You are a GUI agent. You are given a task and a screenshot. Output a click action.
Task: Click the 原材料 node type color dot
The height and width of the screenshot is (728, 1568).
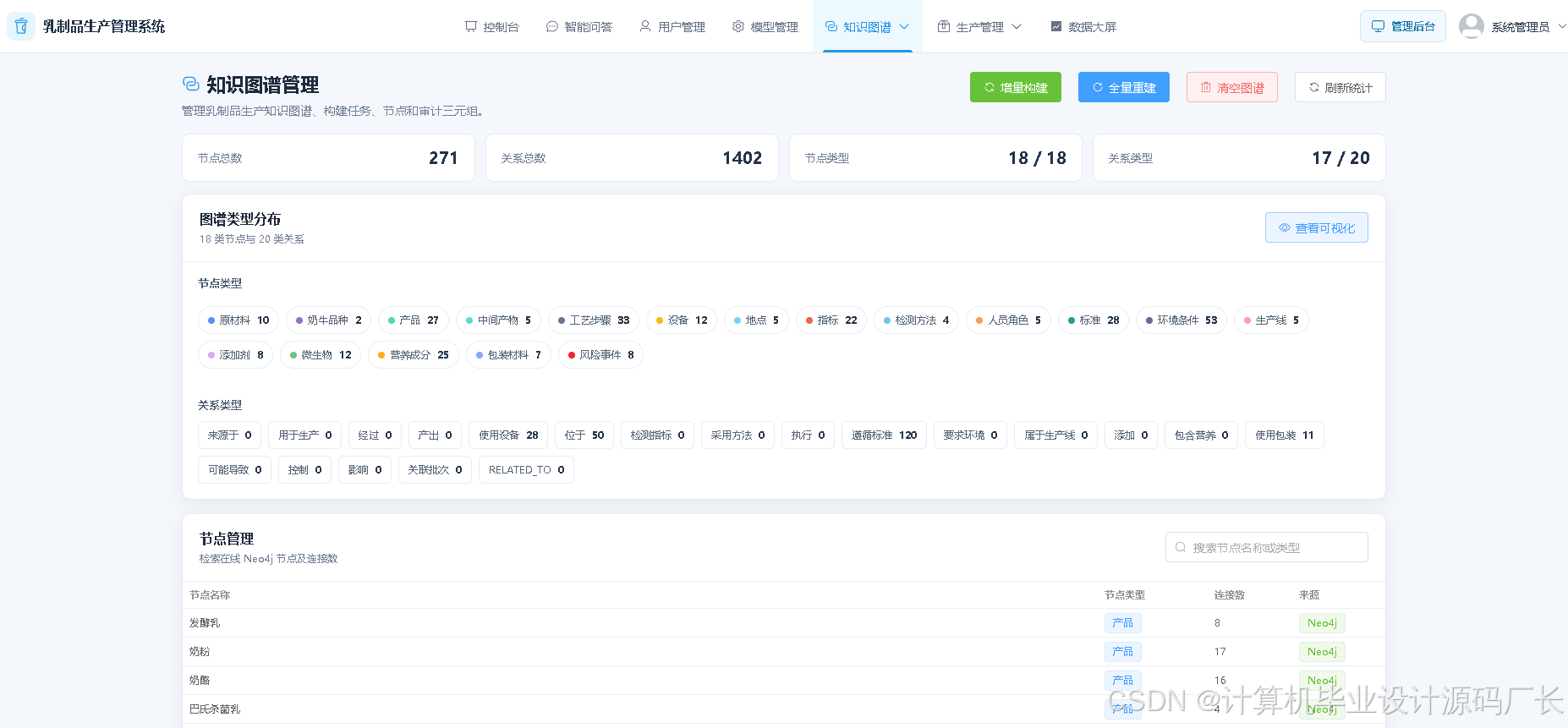point(211,320)
